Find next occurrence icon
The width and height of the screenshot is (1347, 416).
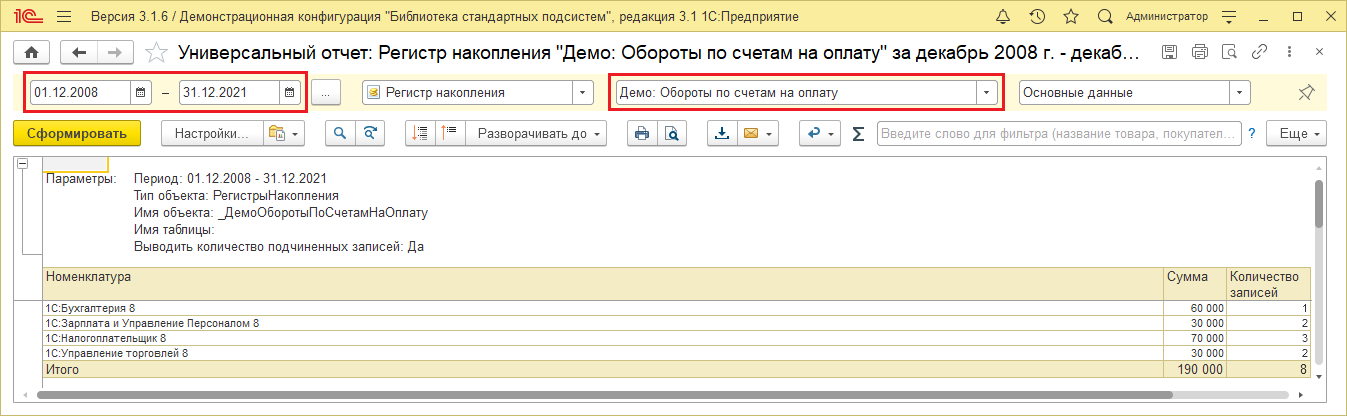[371, 133]
